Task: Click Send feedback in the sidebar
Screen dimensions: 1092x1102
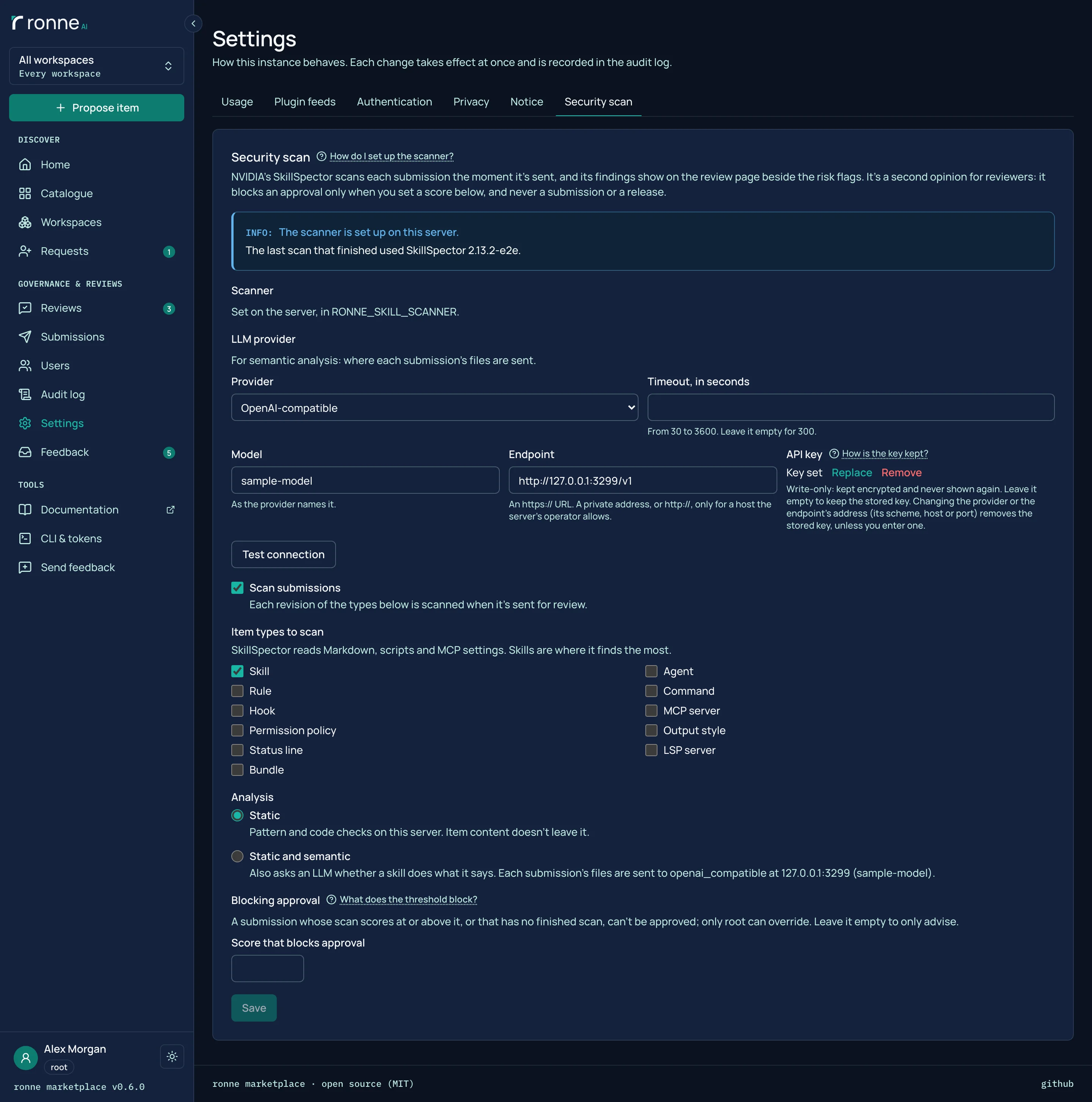Action: click(x=96, y=568)
